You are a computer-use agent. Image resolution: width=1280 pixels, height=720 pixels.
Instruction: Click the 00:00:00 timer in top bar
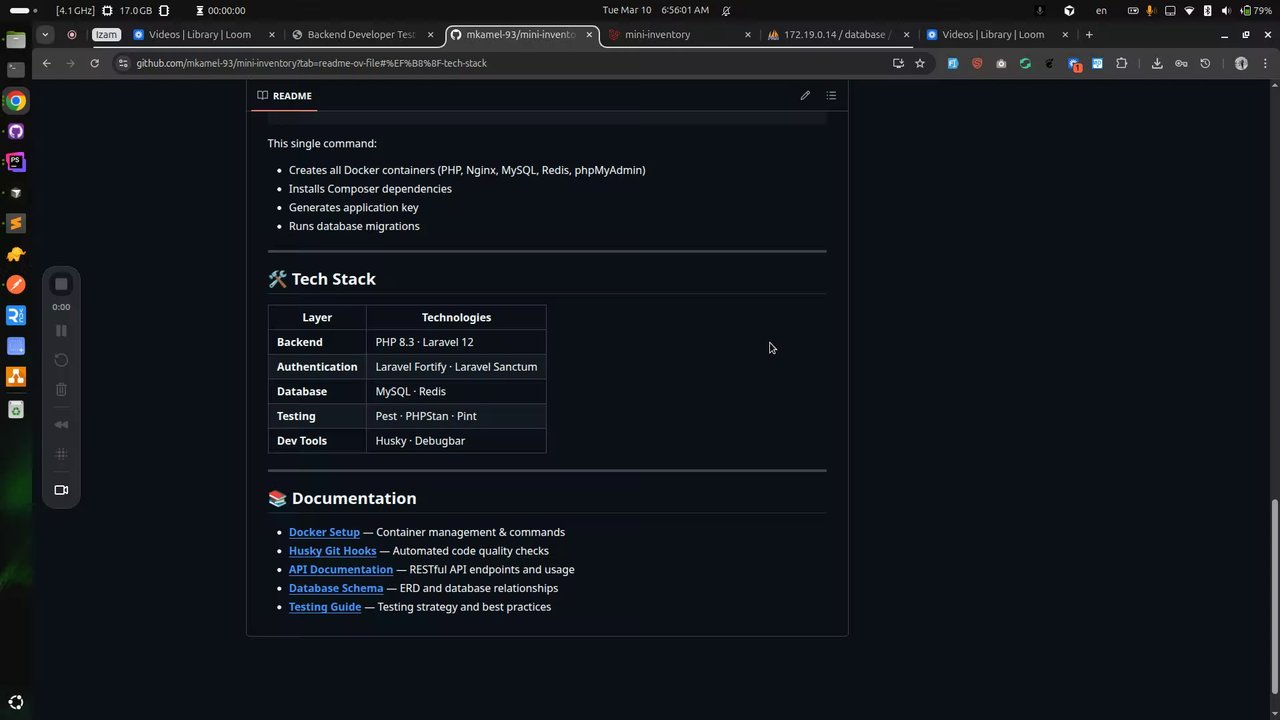click(220, 10)
